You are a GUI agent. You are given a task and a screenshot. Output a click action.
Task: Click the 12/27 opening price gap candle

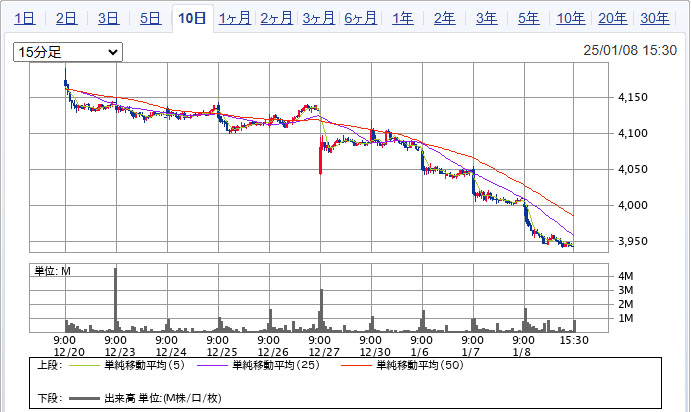coord(320,158)
